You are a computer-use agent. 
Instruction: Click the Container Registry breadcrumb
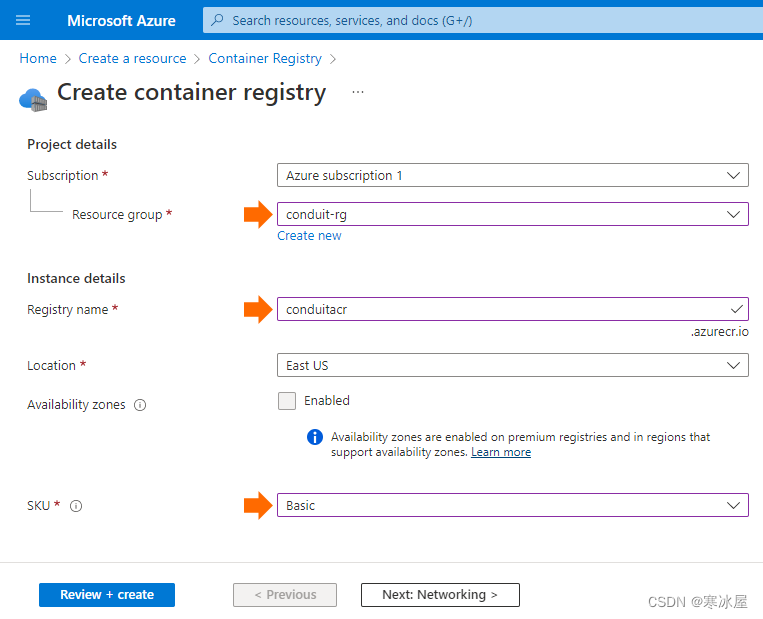(265, 59)
